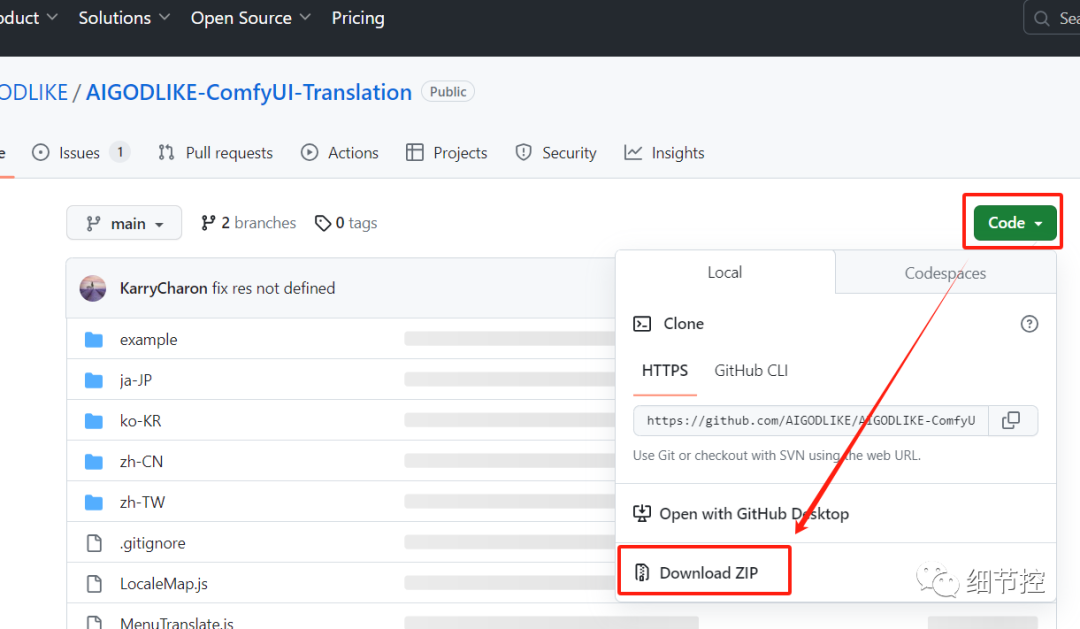This screenshot has width=1080, height=629.
Task: Click the folder icon beside ja-JP
Action: coord(94,380)
